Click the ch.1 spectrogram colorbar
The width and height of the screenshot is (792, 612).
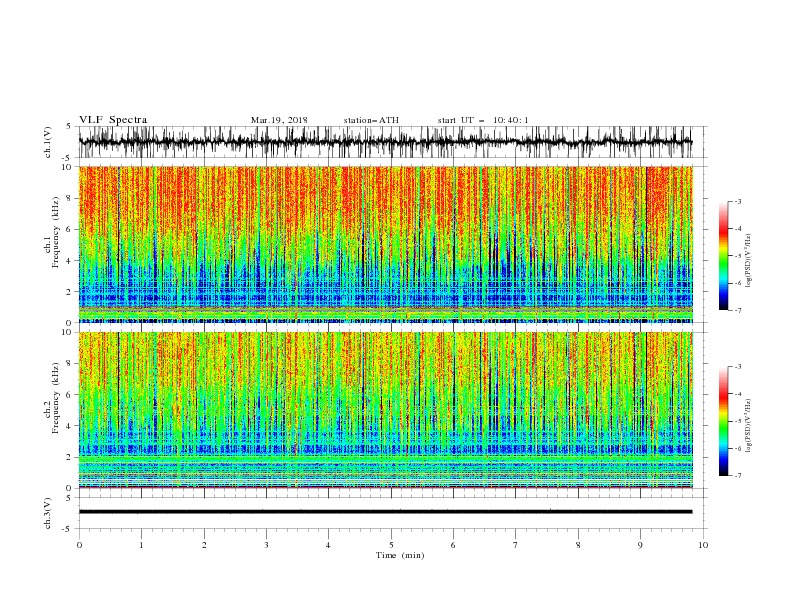point(723,256)
